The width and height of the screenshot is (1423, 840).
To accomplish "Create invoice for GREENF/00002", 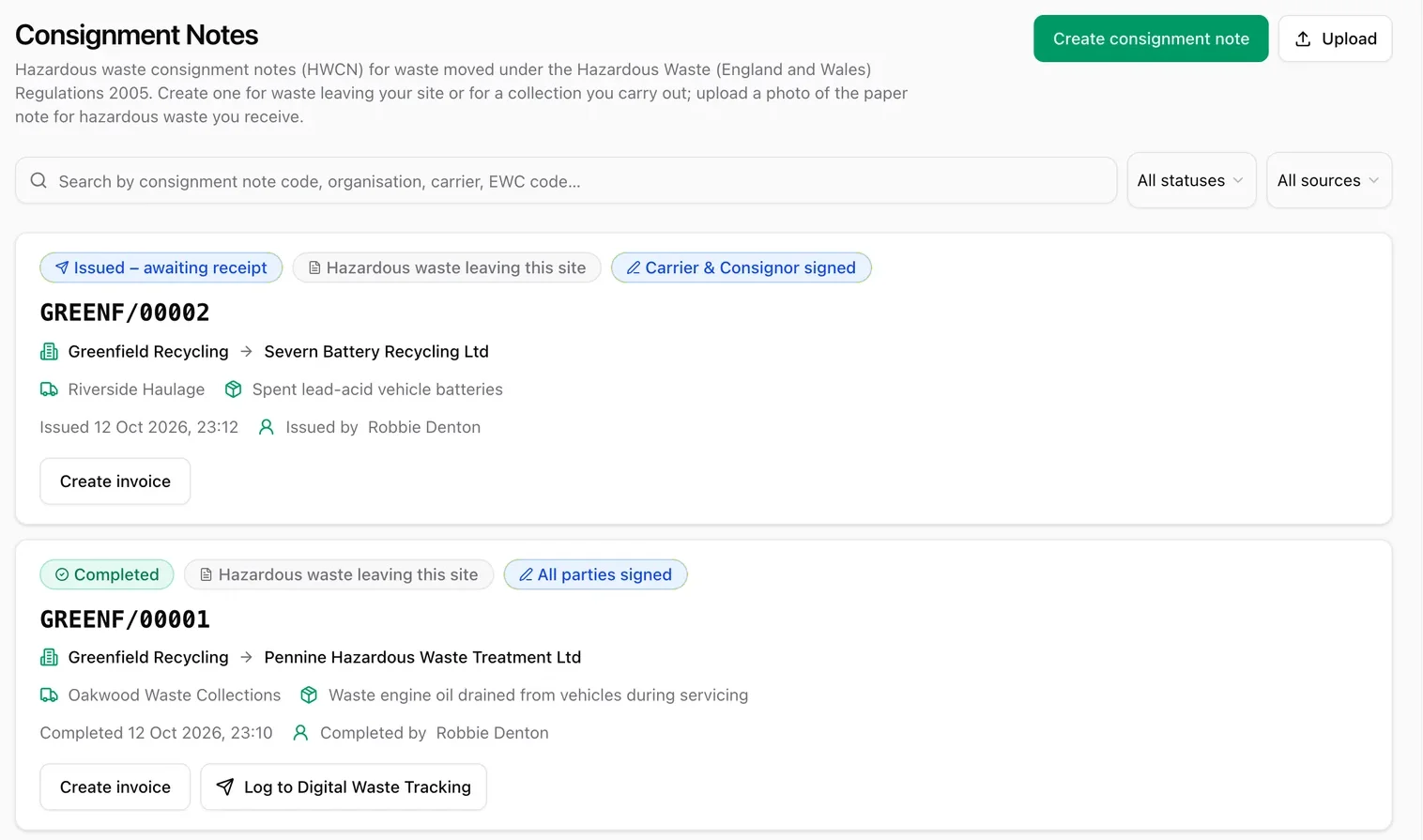I will [x=115, y=481].
